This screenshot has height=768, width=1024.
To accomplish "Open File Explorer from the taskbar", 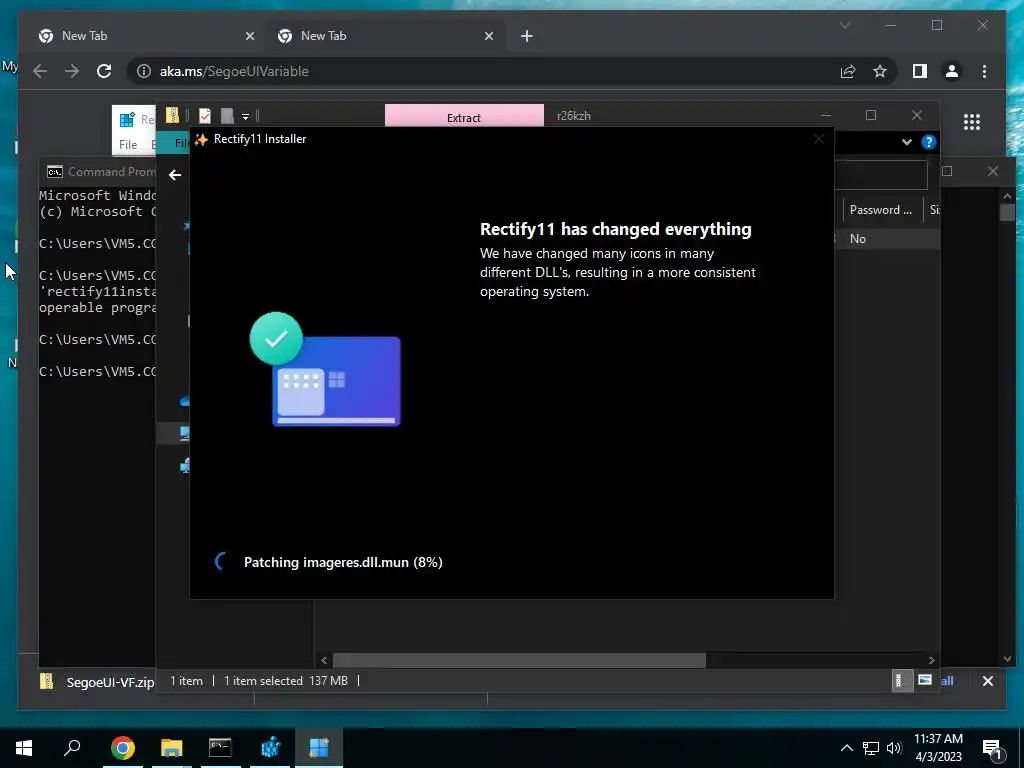I will [x=172, y=748].
